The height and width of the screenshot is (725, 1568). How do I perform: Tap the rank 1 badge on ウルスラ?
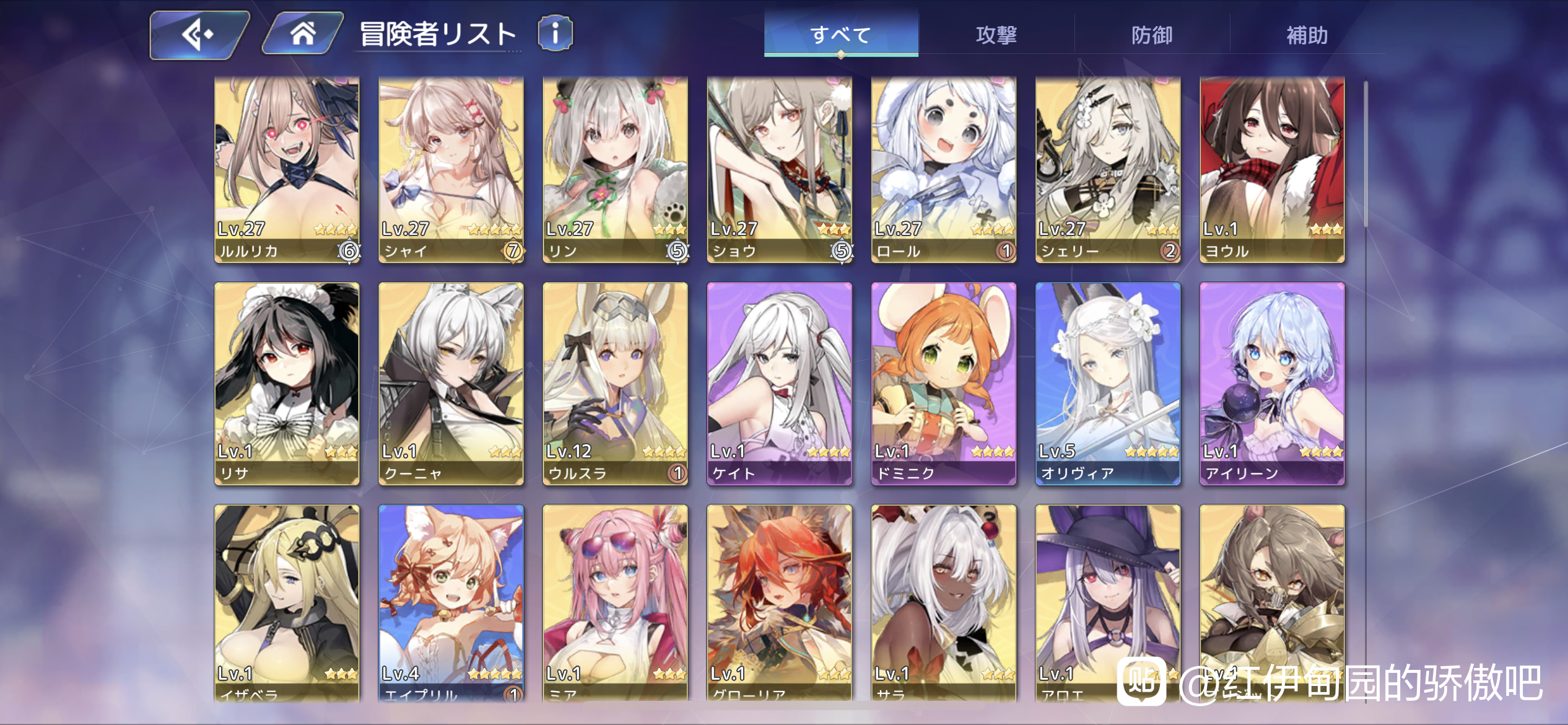[677, 473]
